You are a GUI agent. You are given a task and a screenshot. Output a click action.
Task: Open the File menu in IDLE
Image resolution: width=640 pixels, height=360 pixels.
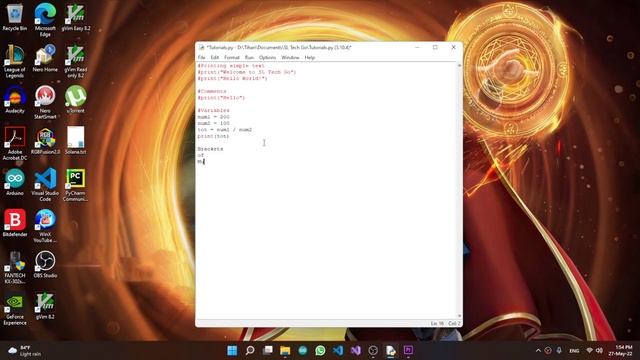click(201, 58)
